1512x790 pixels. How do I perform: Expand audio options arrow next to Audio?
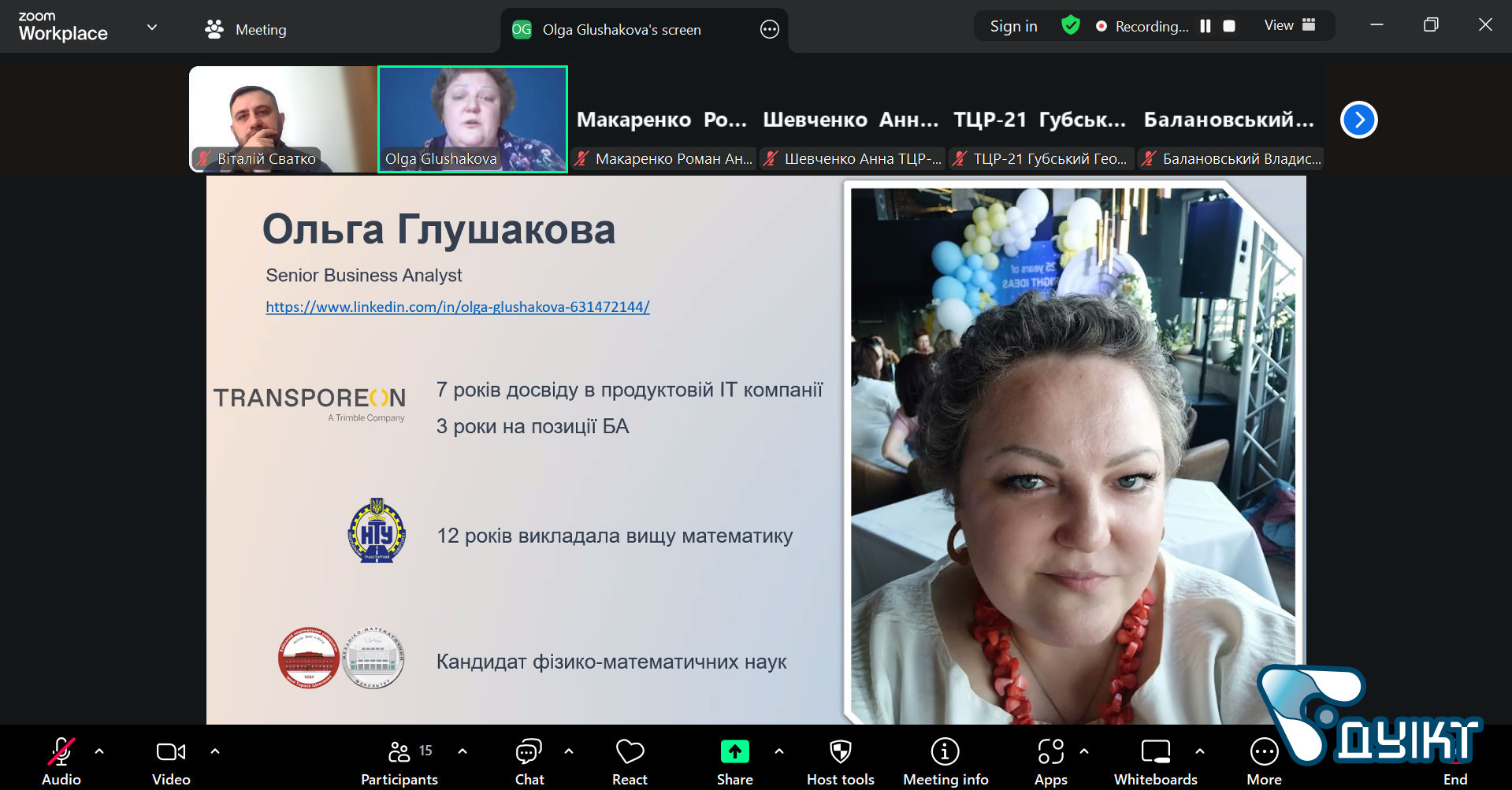click(99, 751)
